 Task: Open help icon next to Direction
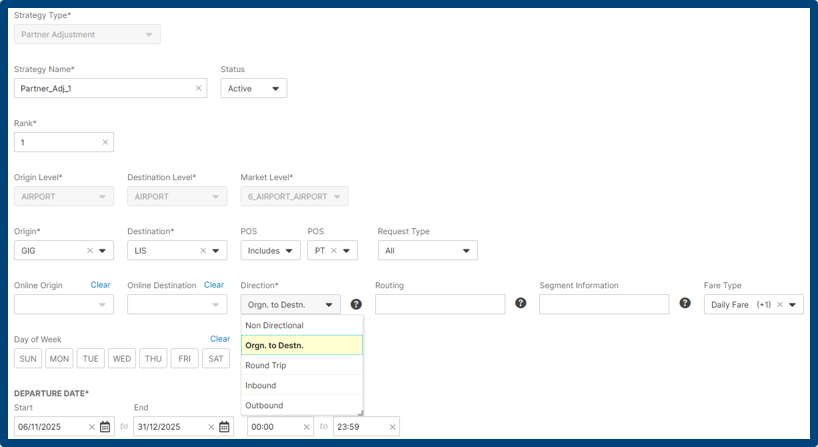tap(356, 305)
